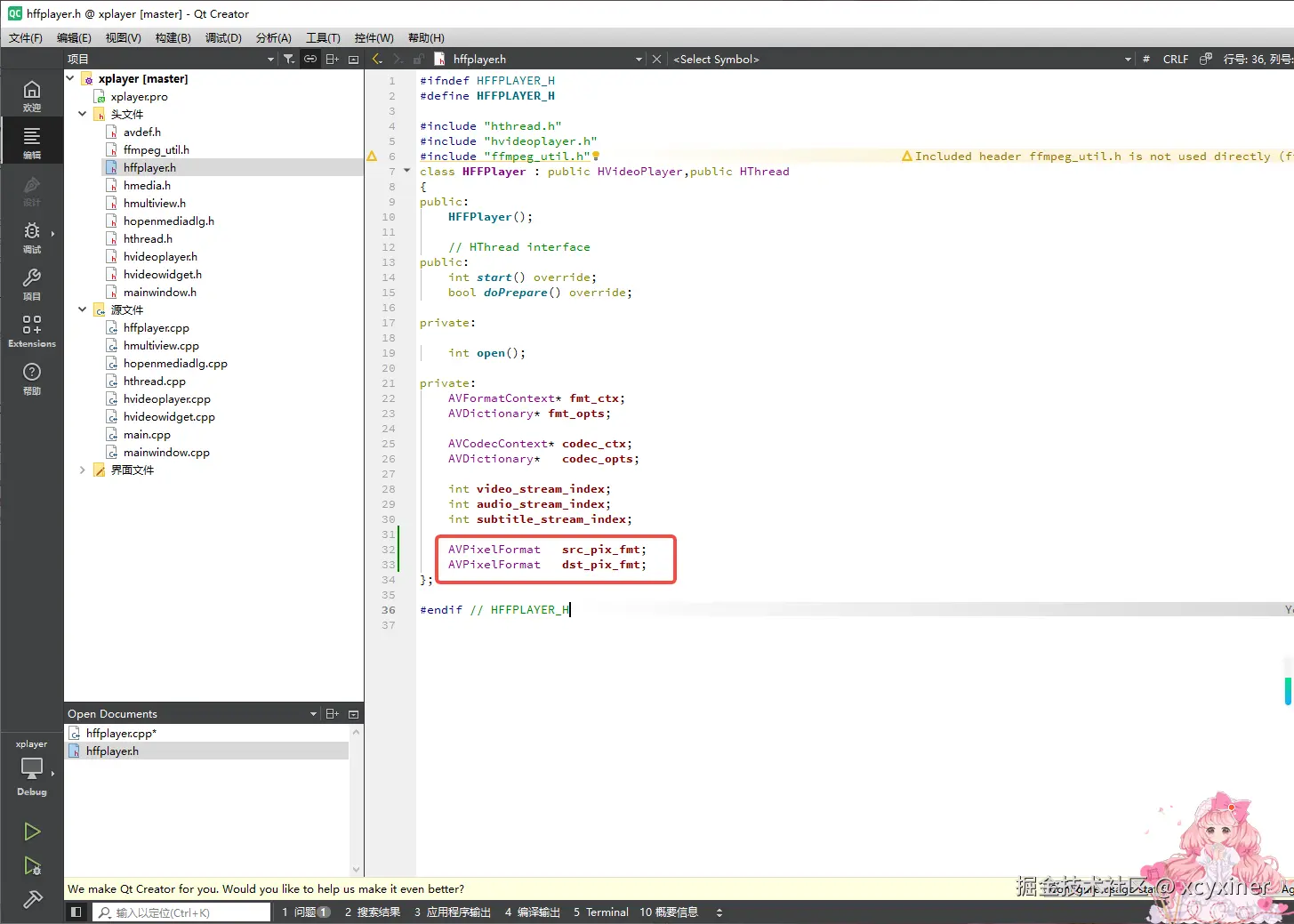Toggle synchronize-with-editor link icon

pyautogui.click(x=310, y=60)
